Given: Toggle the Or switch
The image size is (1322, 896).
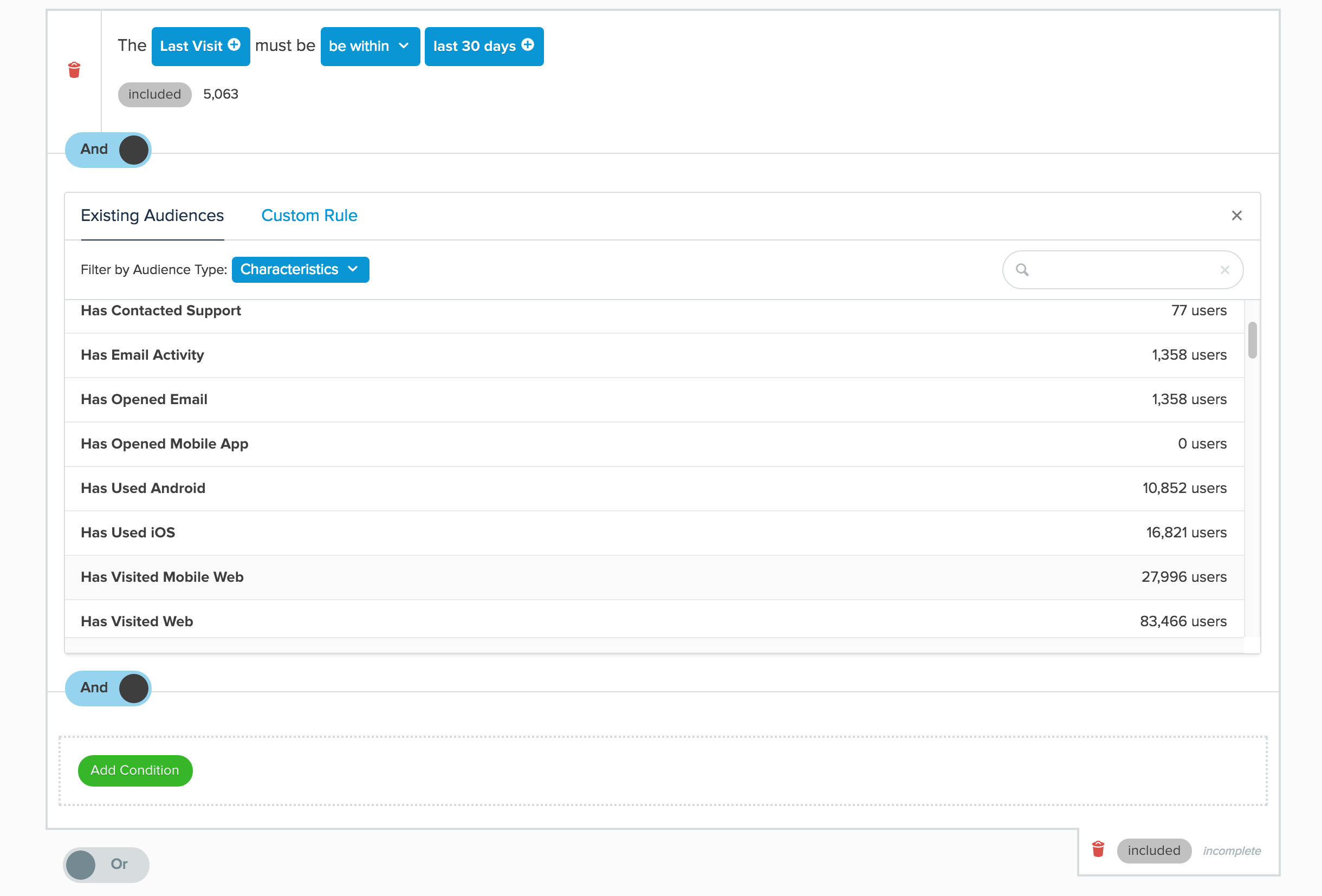Looking at the screenshot, I should pos(106,865).
